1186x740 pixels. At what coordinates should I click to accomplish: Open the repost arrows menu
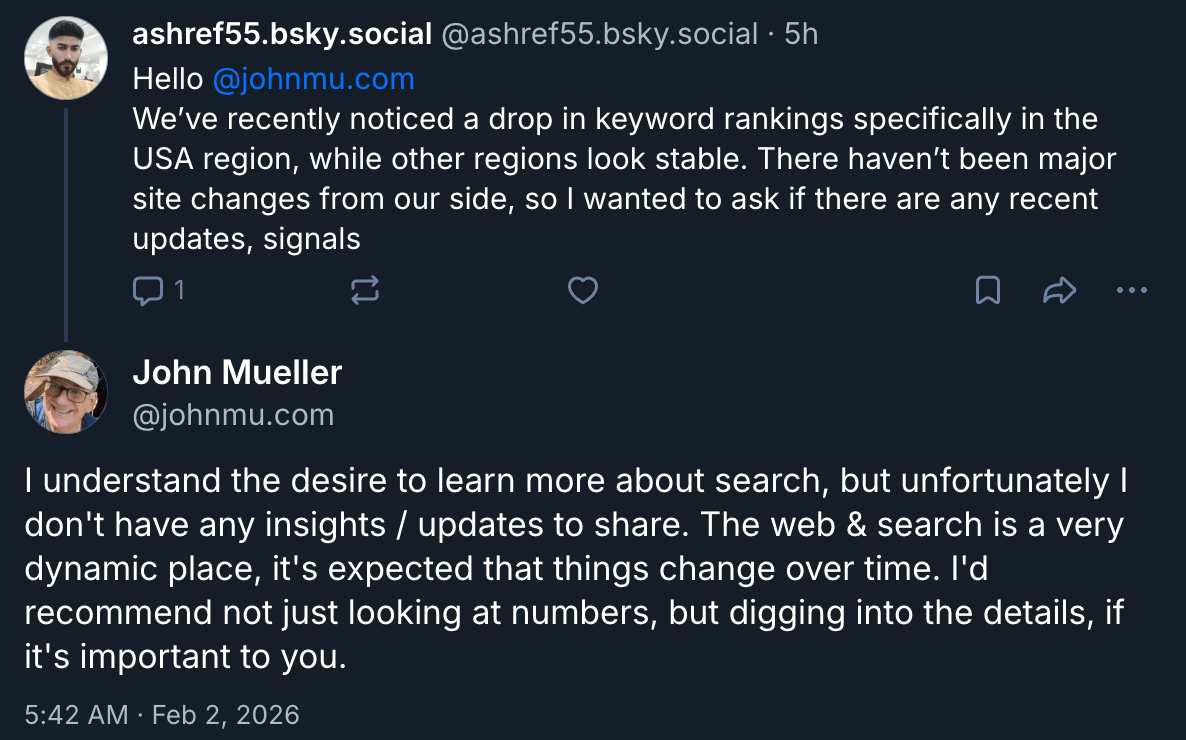pos(365,291)
